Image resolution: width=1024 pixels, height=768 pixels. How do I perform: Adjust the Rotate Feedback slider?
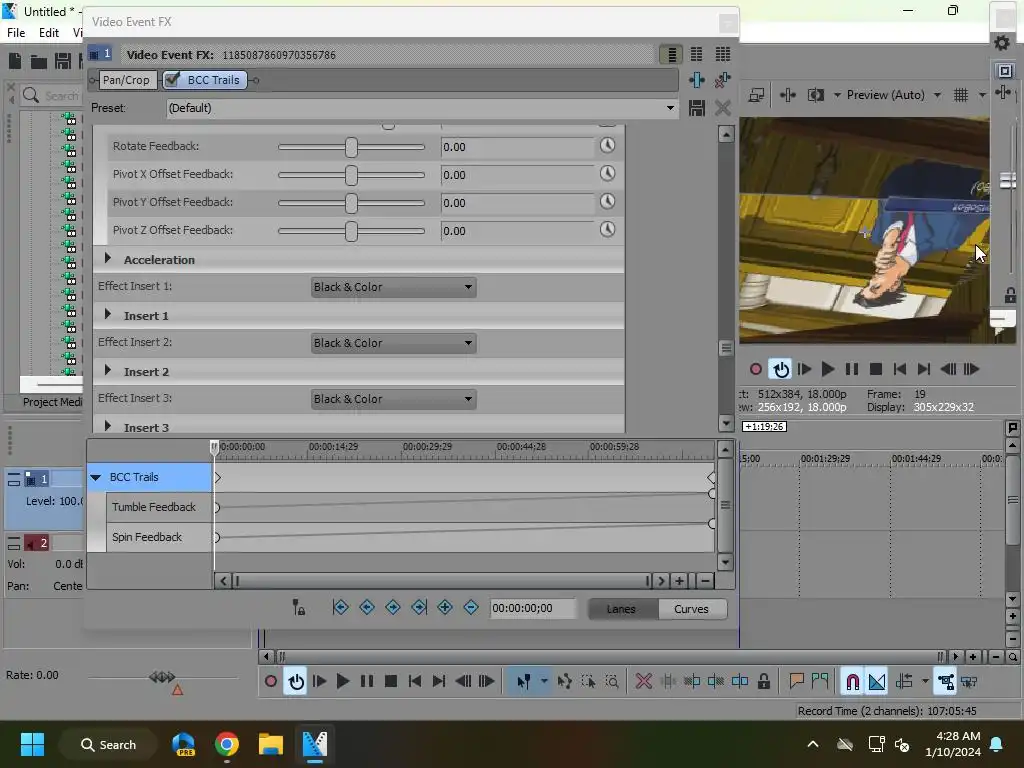(x=351, y=147)
